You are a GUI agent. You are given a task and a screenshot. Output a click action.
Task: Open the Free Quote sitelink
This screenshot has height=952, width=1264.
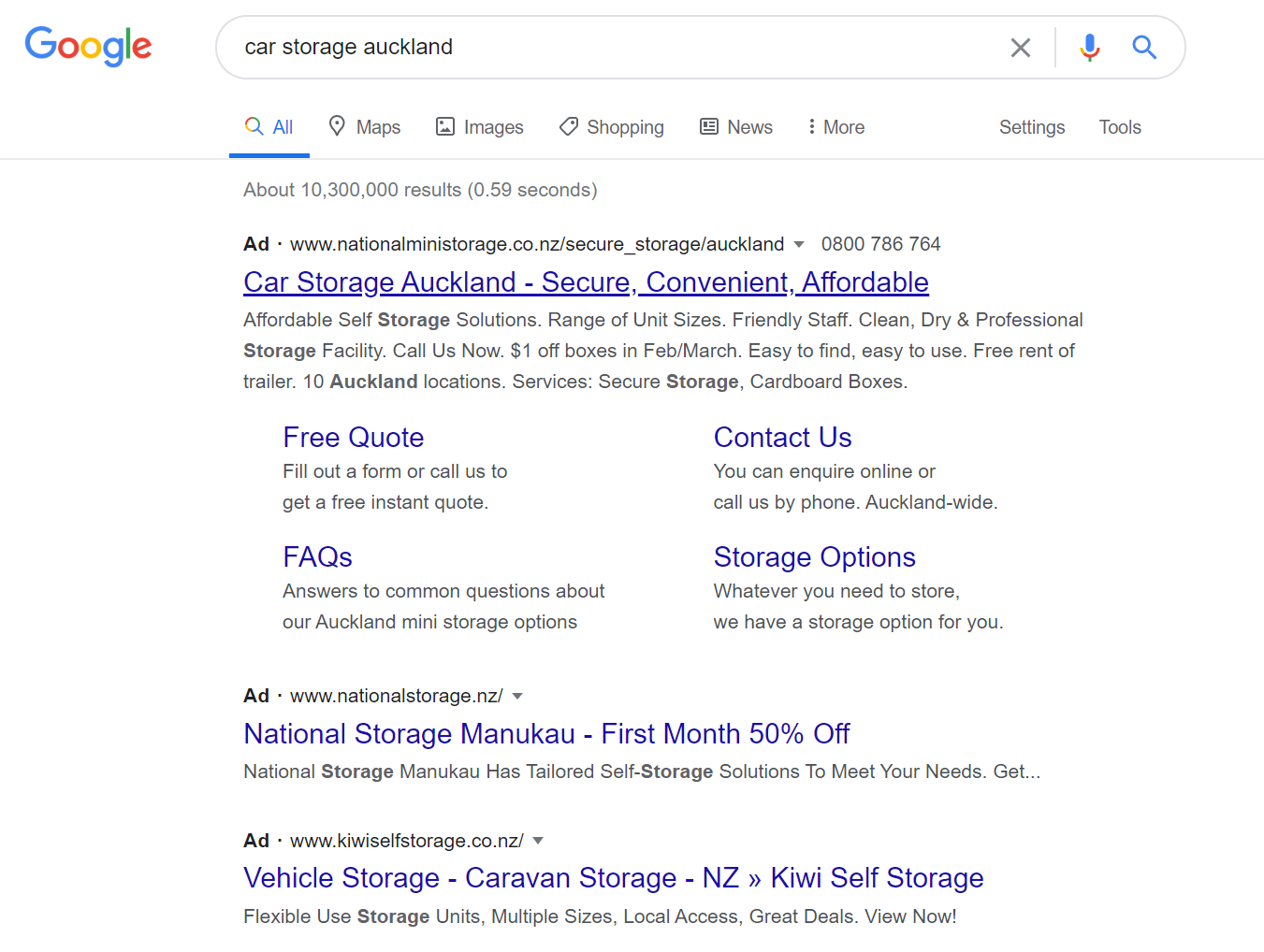click(354, 438)
